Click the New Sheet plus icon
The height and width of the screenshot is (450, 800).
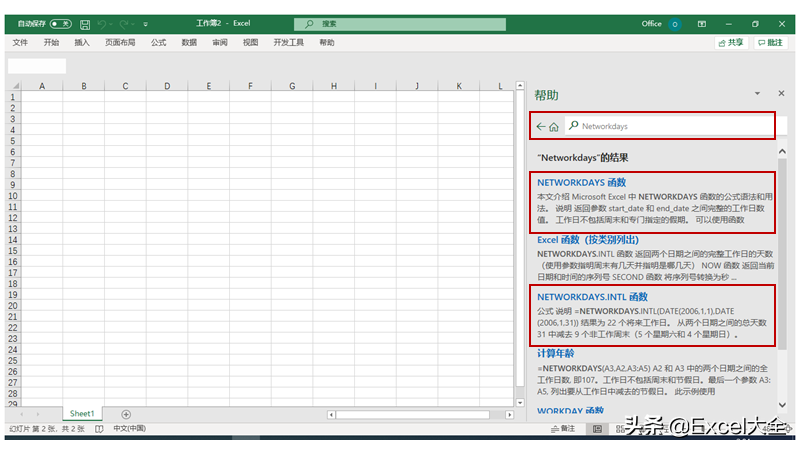click(126, 414)
